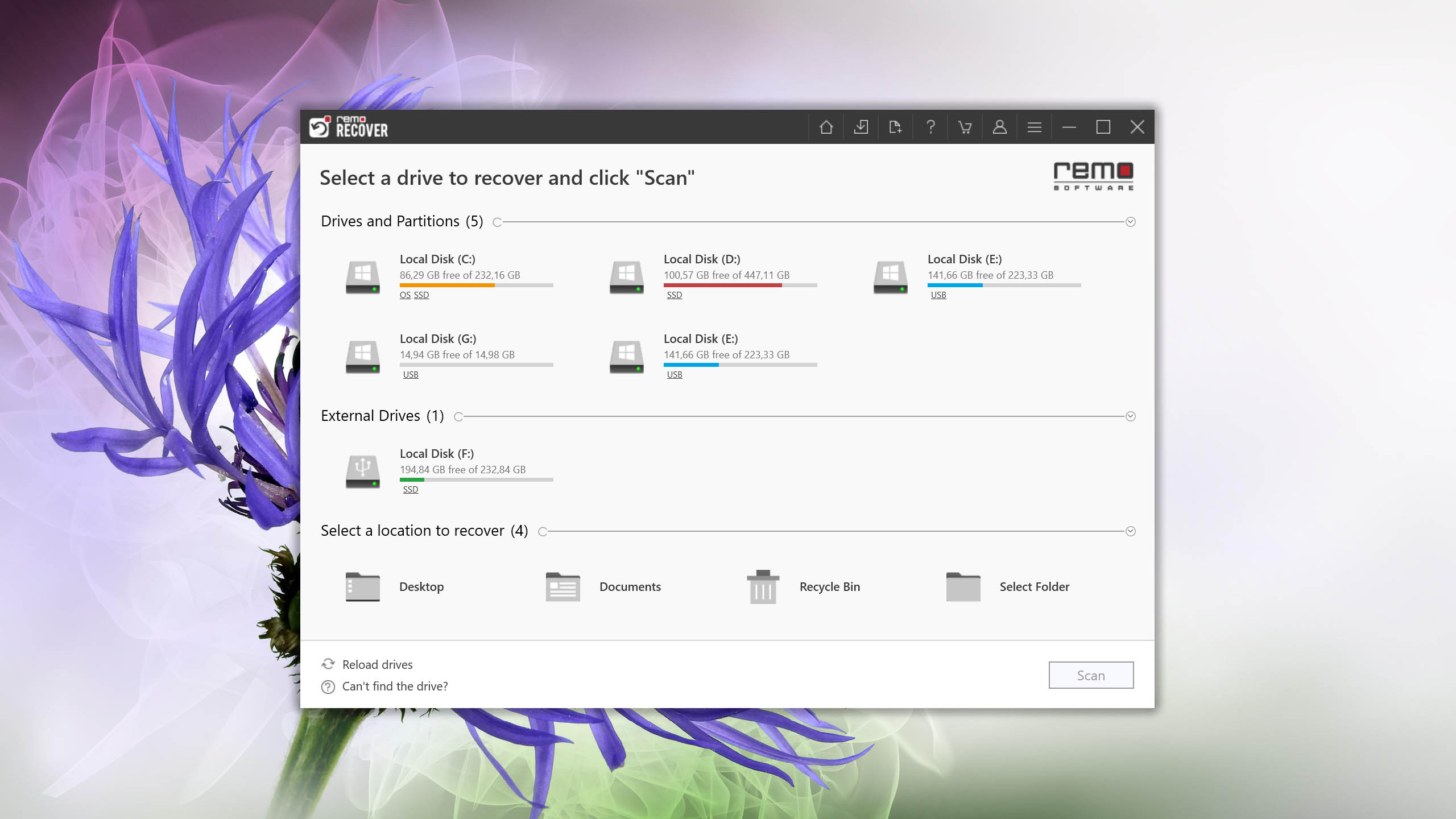Refresh the Select a location section spinner

pyautogui.click(x=543, y=532)
